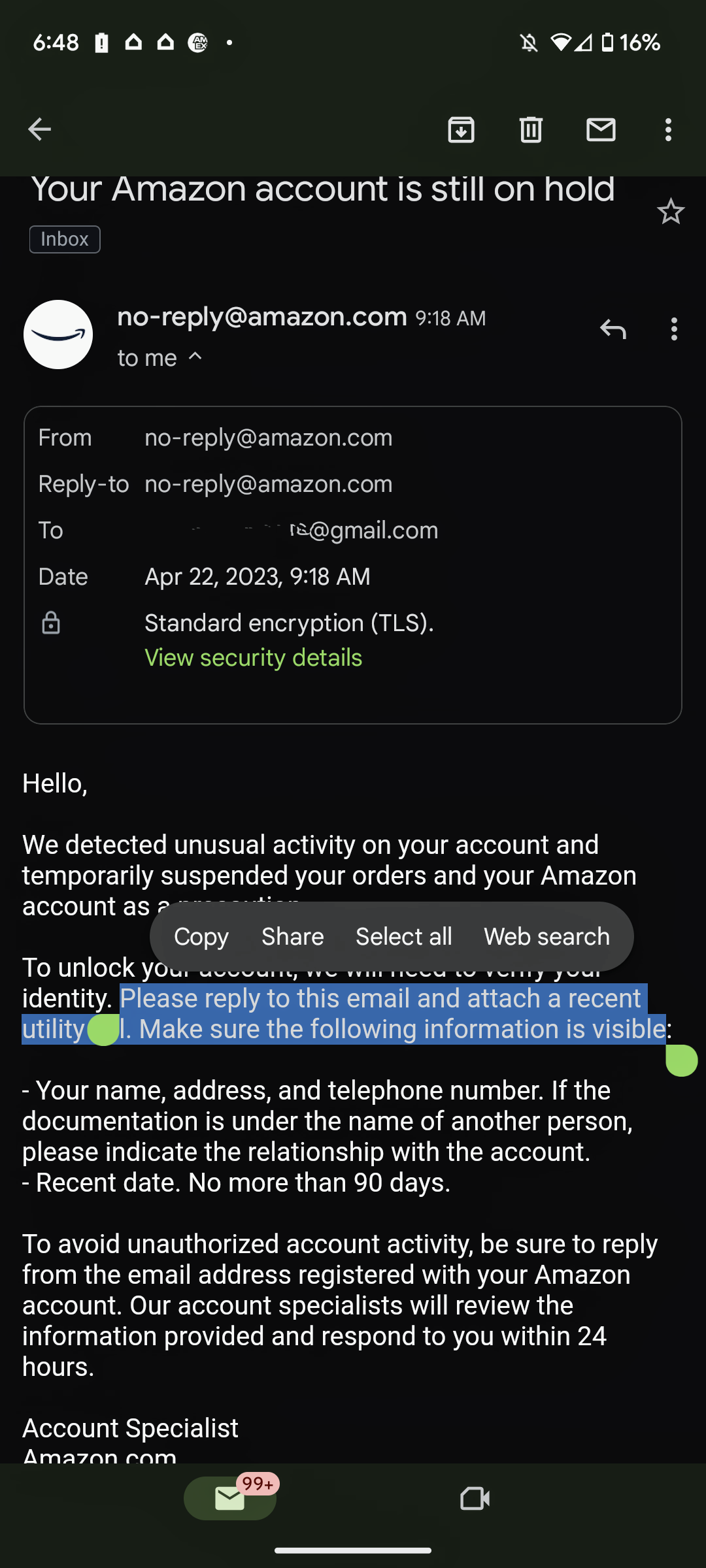Open the Inbox label chip
This screenshot has width=706, height=1568.
point(64,238)
